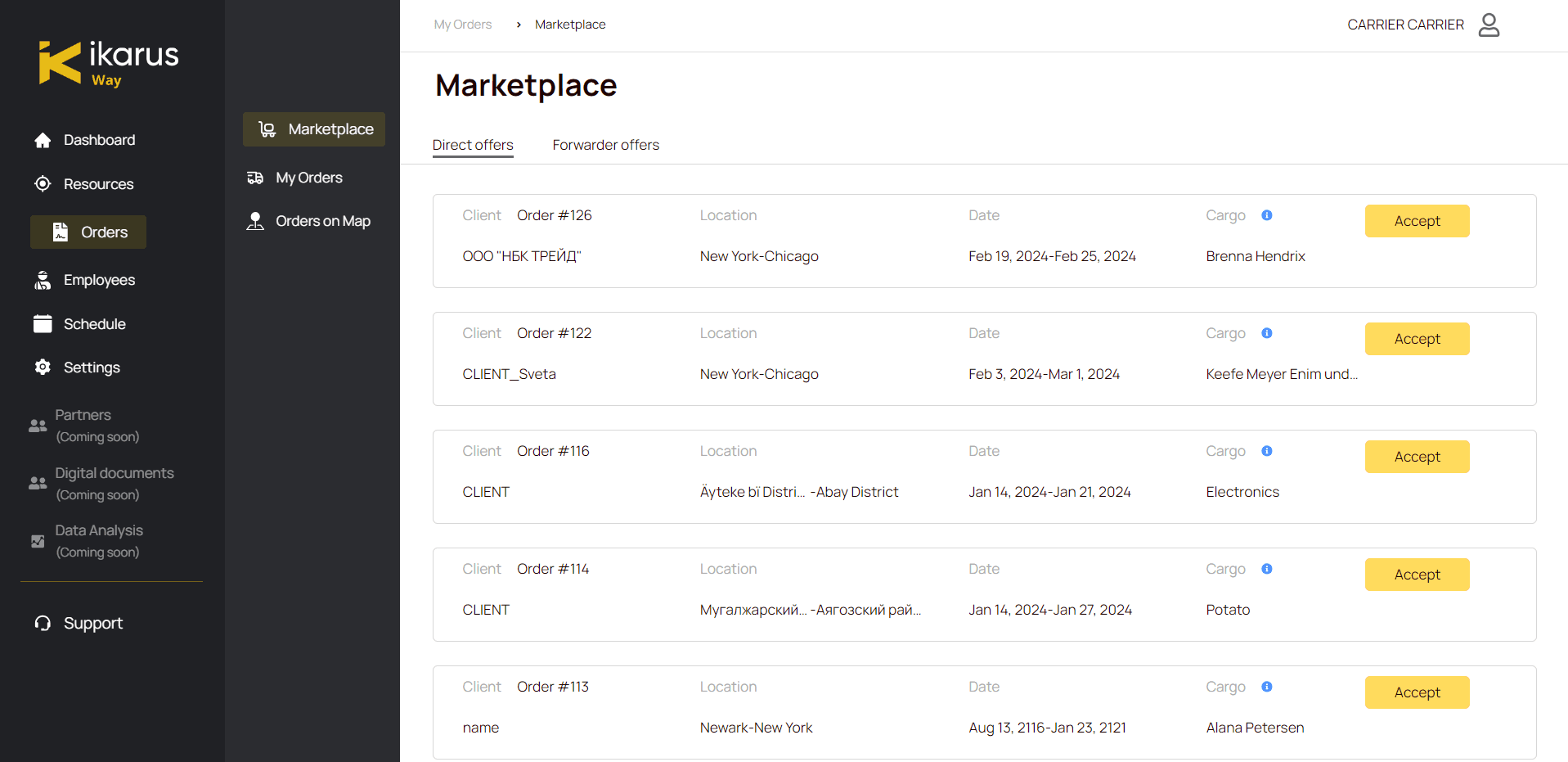1568x762 pixels.
Task: Click the My Orders truck icon
Action: 255,178
